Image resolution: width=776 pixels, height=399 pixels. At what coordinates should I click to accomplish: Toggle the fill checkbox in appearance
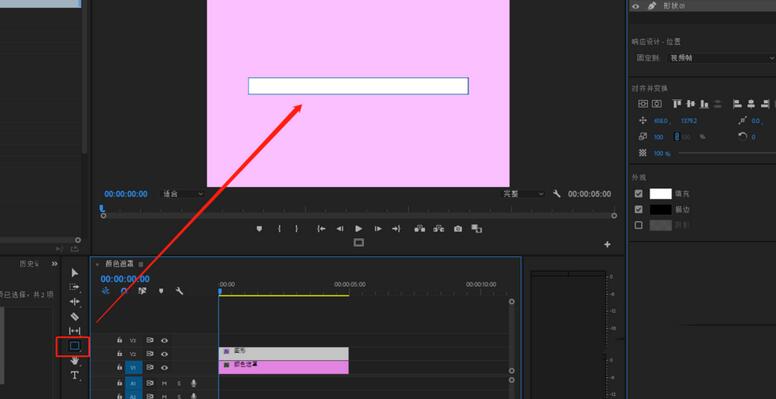(638, 194)
